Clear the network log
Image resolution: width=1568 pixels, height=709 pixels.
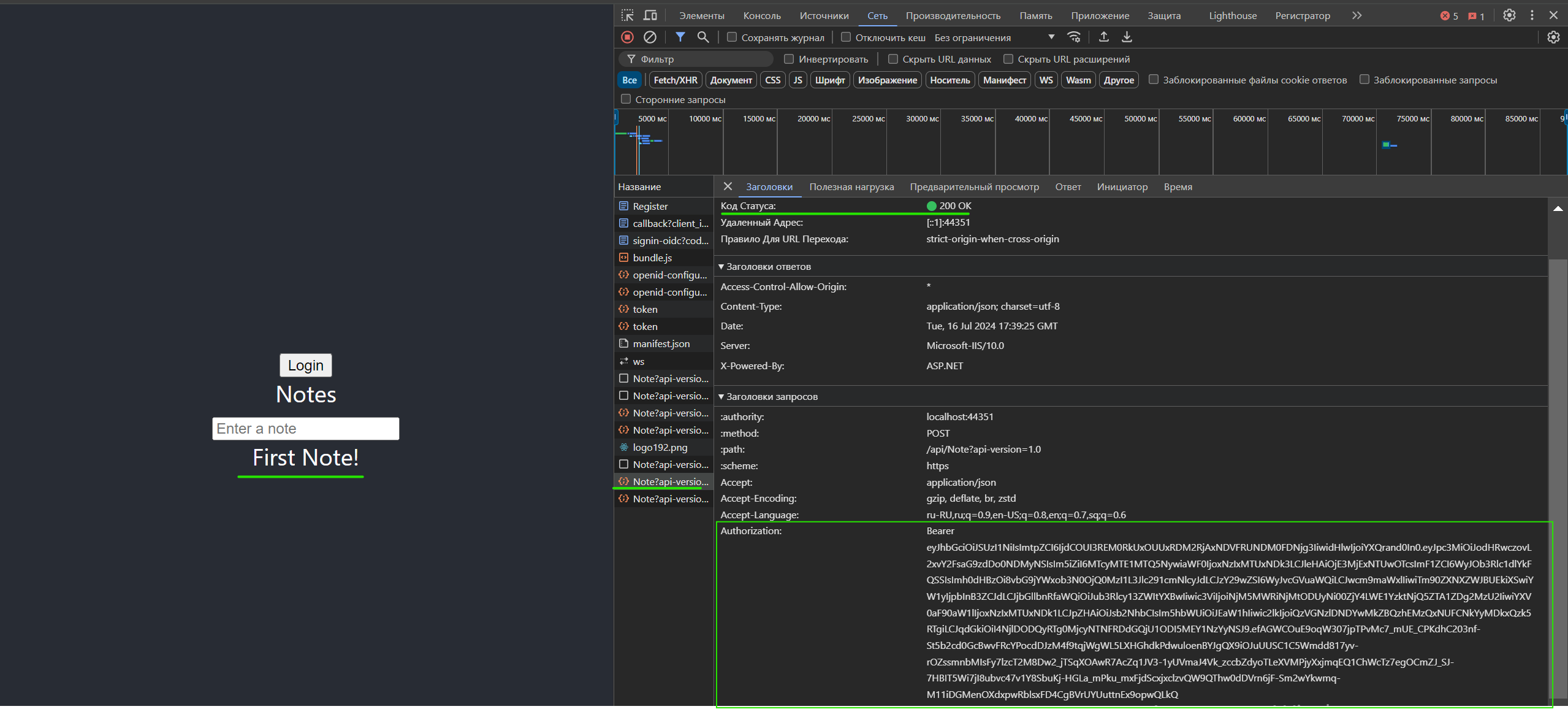(x=650, y=37)
